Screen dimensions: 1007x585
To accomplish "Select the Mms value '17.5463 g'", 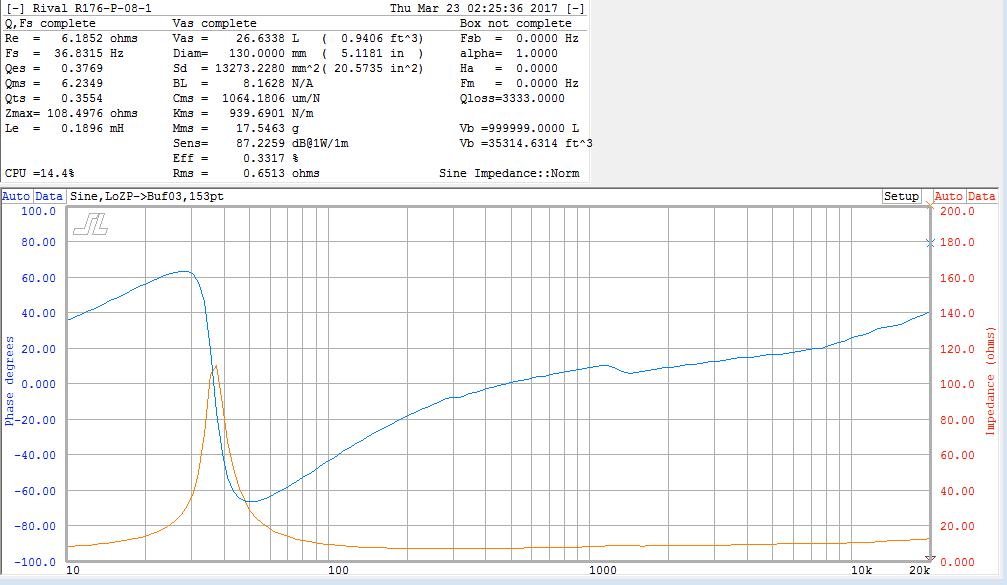I will click(x=267, y=128).
